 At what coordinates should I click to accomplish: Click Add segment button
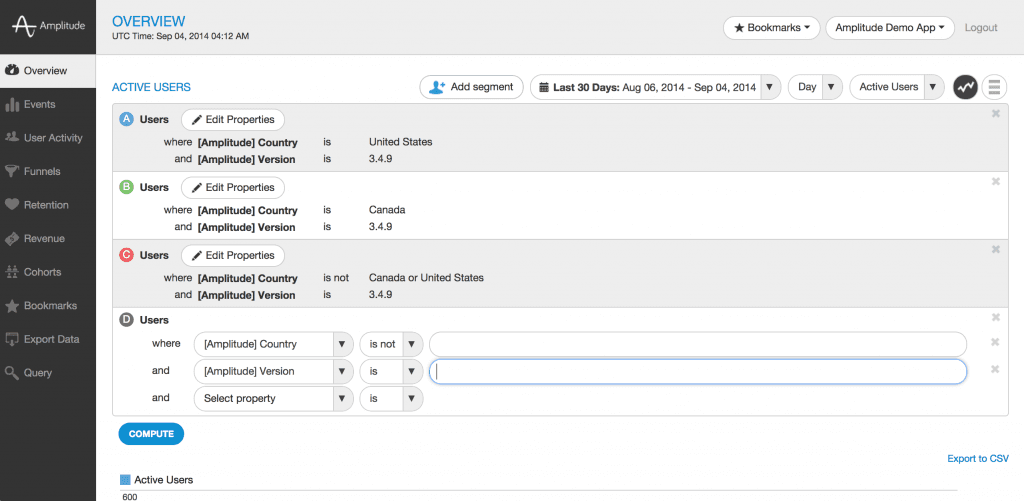pyautogui.click(x=471, y=87)
